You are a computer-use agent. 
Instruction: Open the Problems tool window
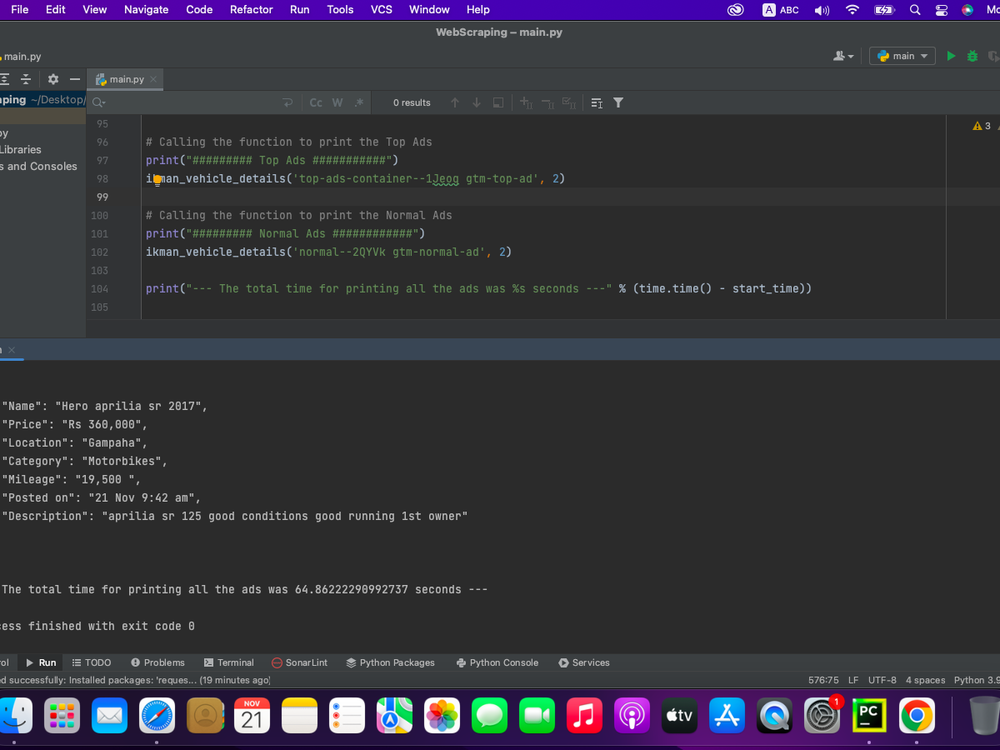point(158,662)
